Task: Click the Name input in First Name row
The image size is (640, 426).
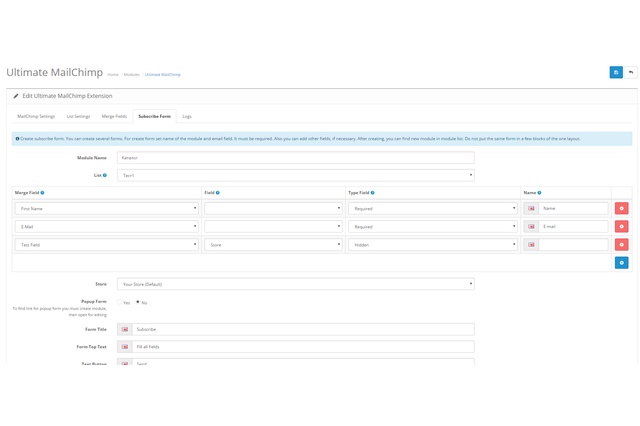Action: click(x=573, y=209)
